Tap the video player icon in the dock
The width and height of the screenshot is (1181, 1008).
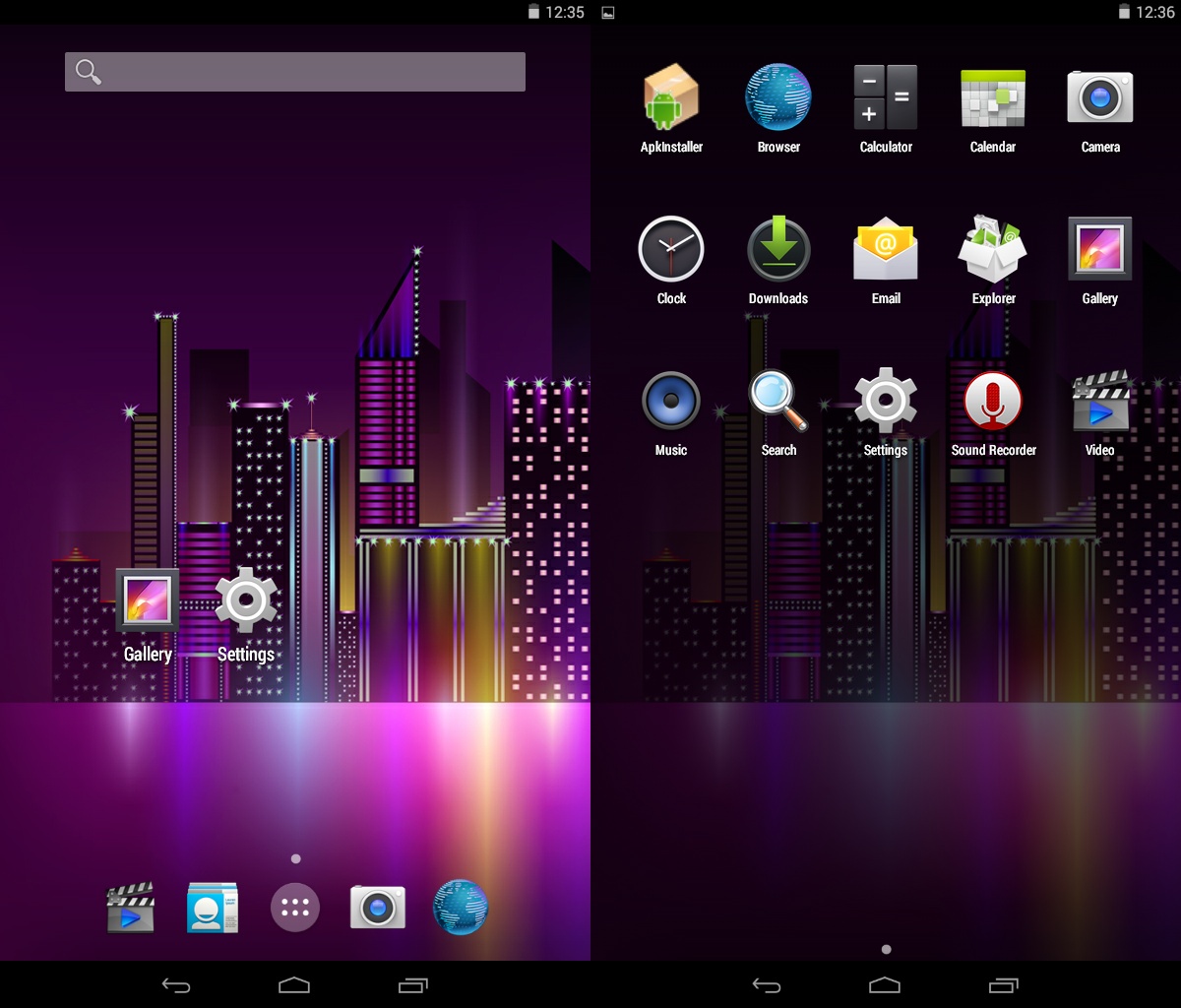[131, 907]
